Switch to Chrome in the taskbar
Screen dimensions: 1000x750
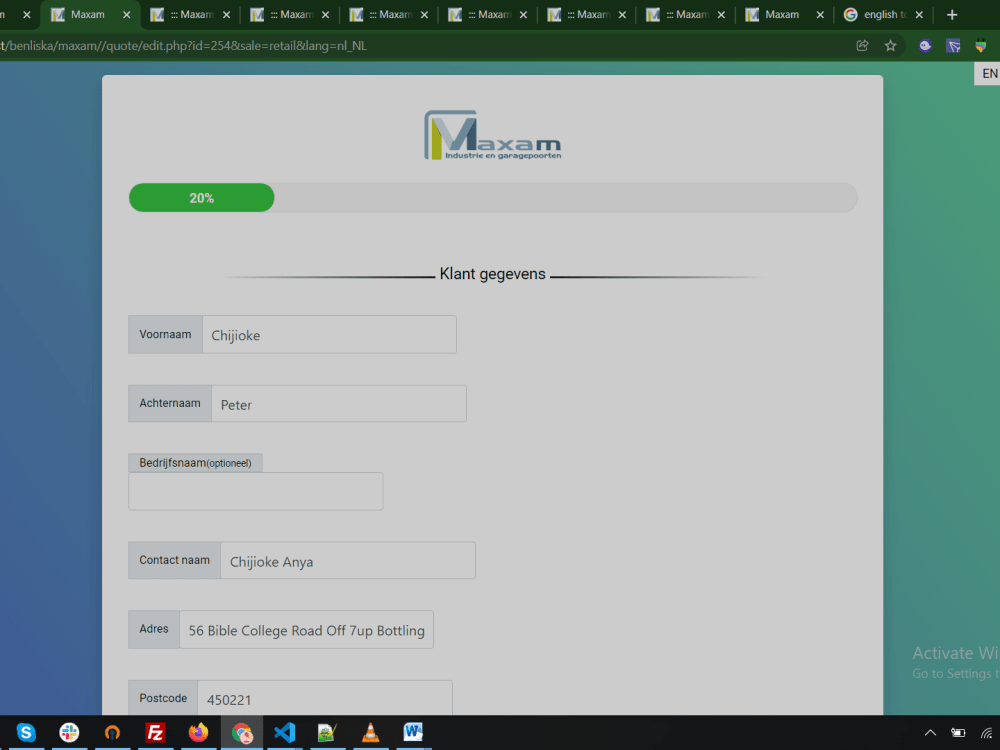(x=242, y=732)
